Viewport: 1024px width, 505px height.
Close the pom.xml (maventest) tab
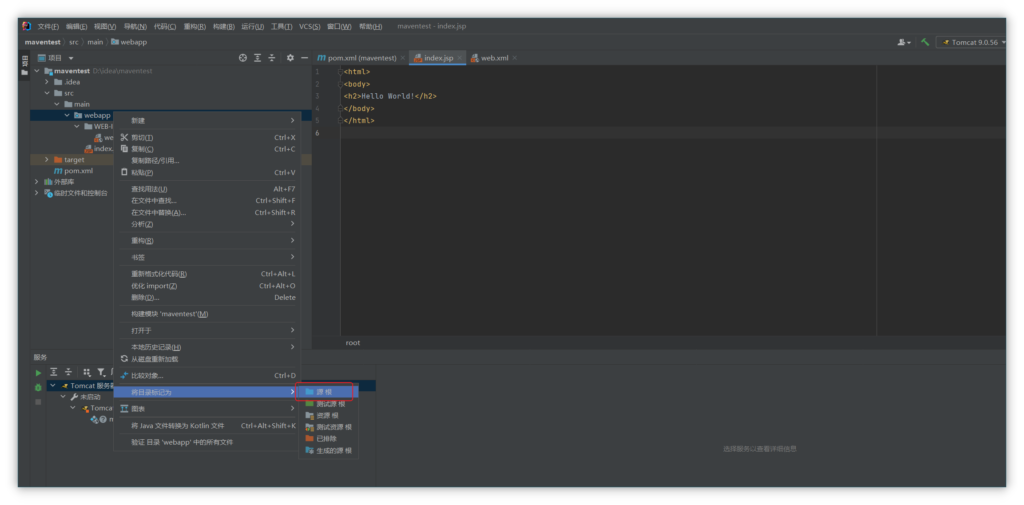click(402, 58)
